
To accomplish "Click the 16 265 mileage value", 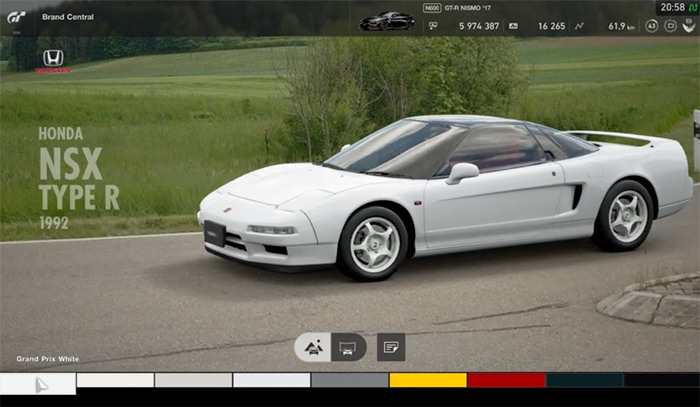I will click(551, 26).
